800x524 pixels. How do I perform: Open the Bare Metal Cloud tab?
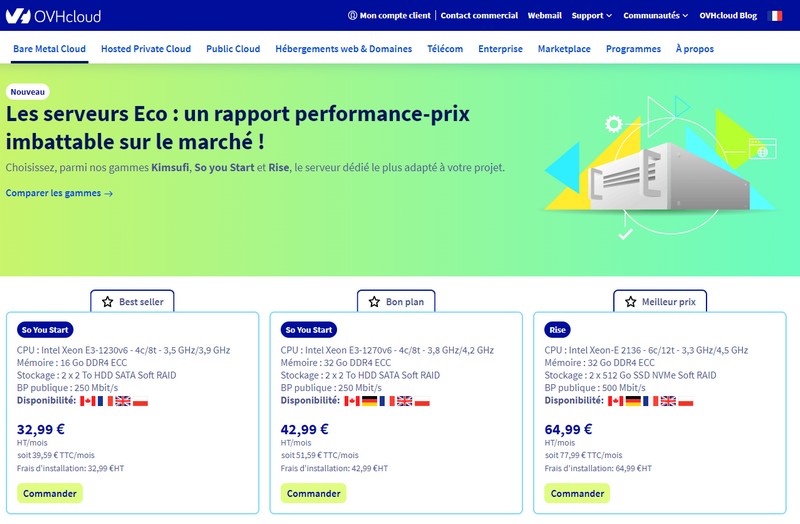pyautogui.click(x=49, y=49)
